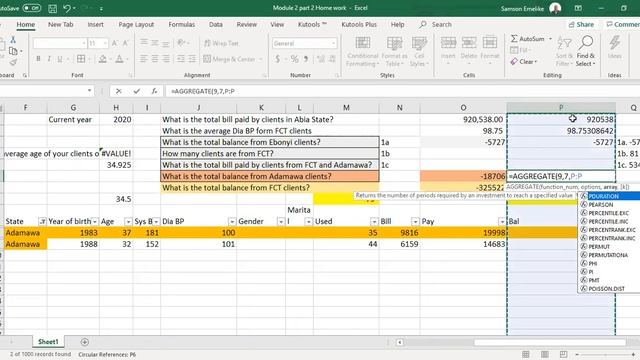640x360 pixels.
Task: Click the Share button
Action: (x=581, y=24)
